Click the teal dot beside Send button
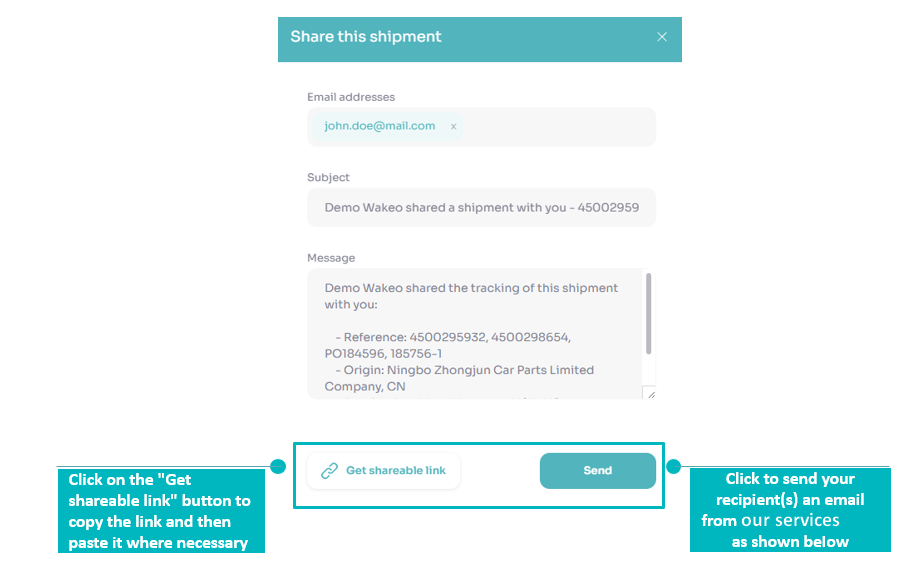The width and height of the screenshot is (910, 578). click(673, 467)
